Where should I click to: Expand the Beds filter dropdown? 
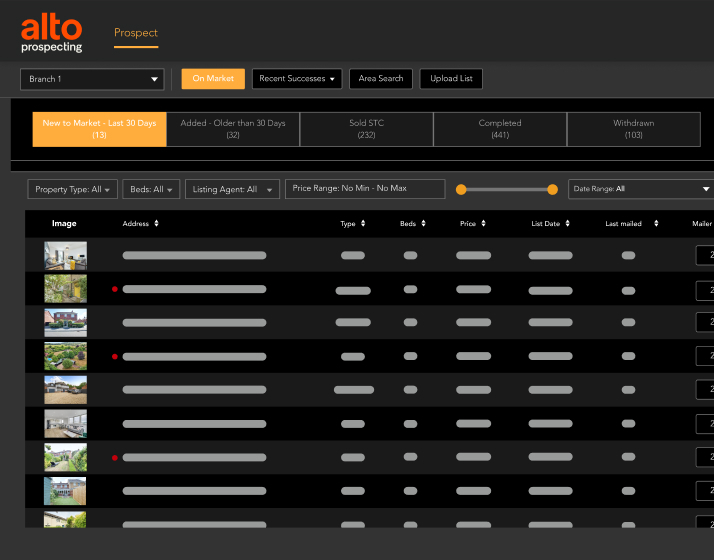153,189
